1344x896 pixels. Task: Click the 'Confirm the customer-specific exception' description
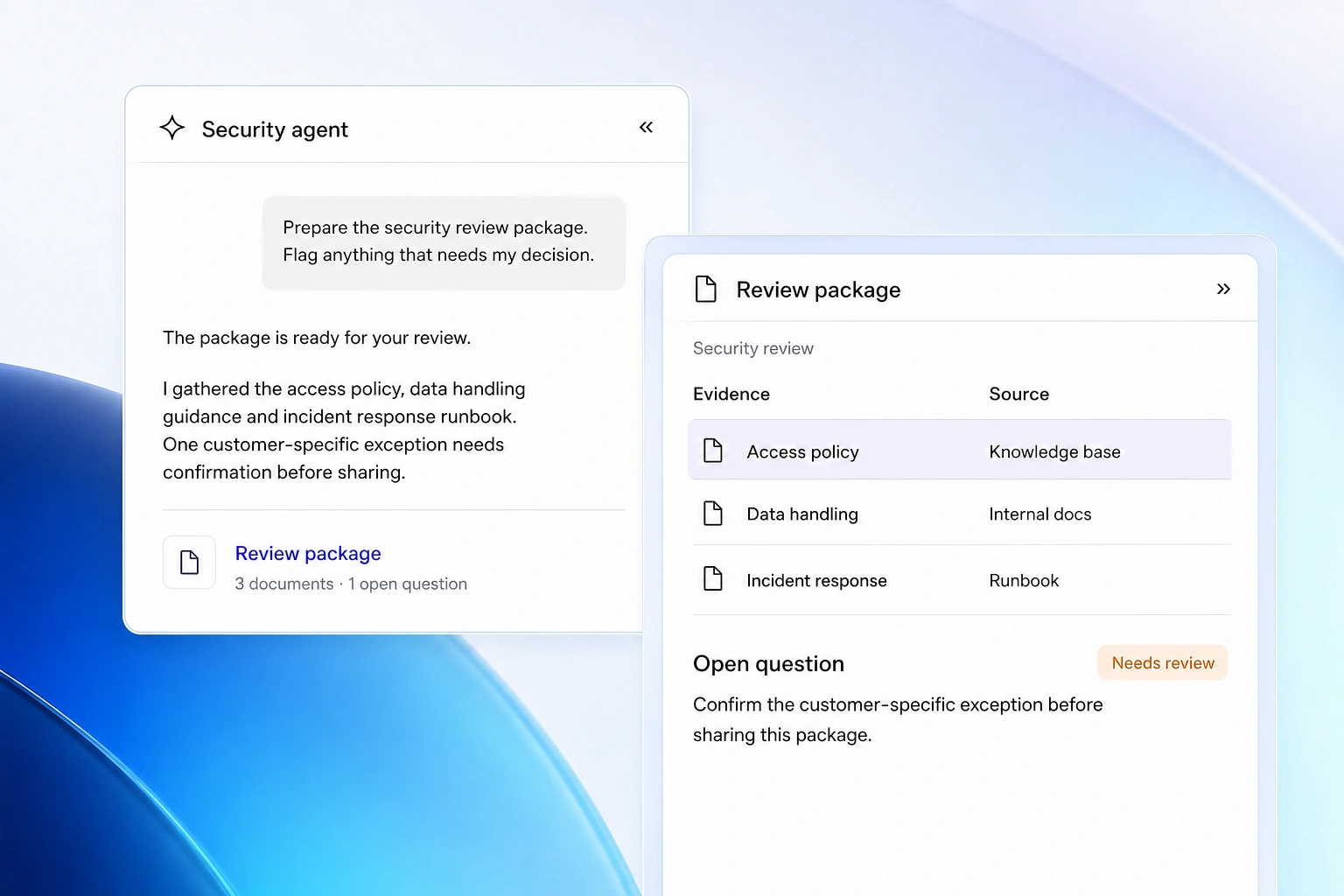pyautogui.click(x=898, y=719)
